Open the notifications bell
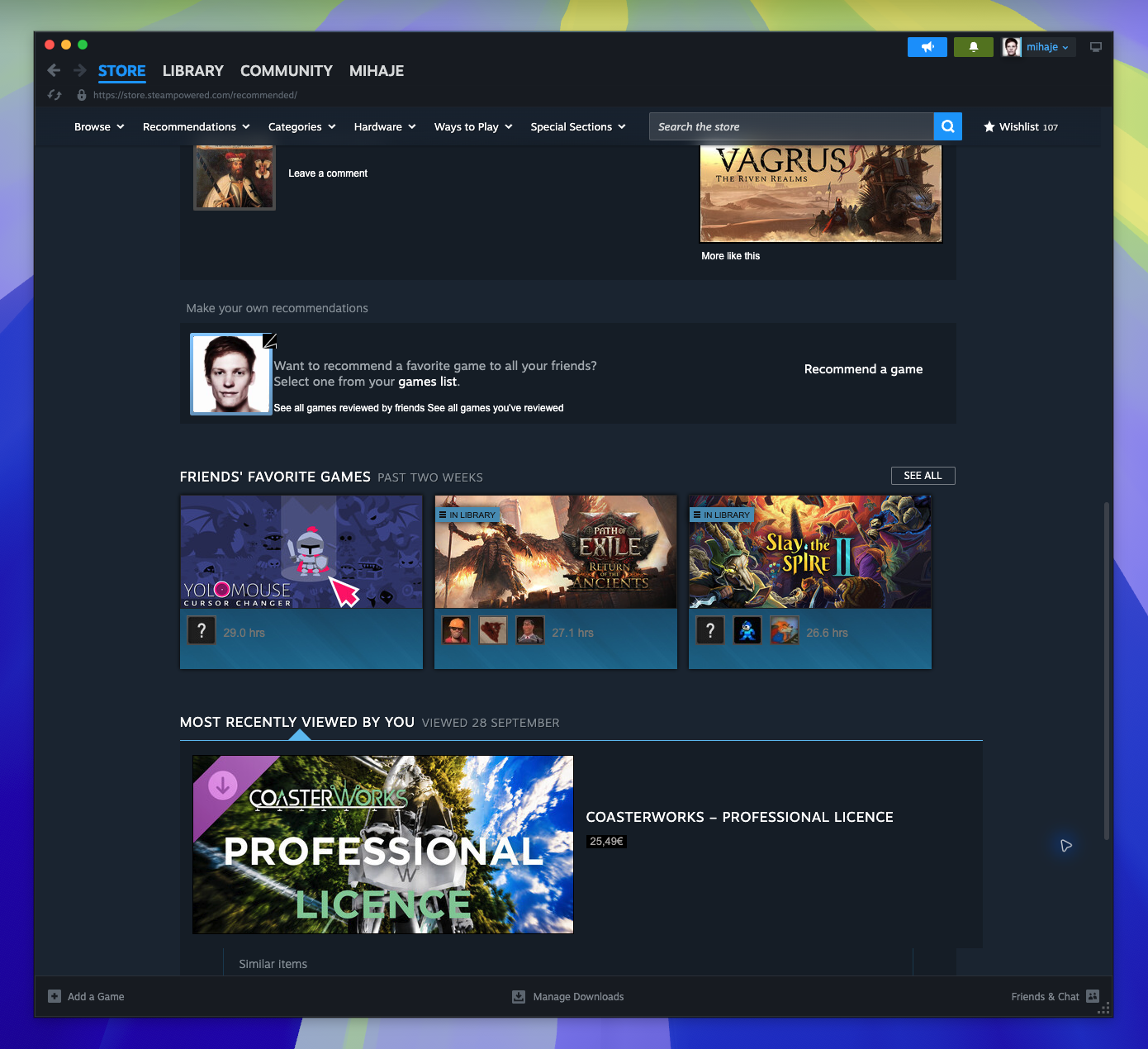Screen dimensions: 1148x1049 pyautogui.click(x=974, y=47)
